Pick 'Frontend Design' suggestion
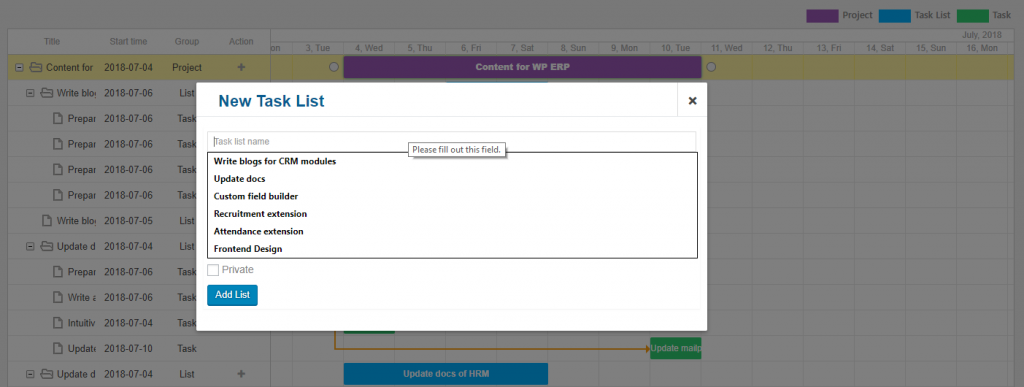The height and width of the screenshot is (387, 1024). pyautogui.click(x=248, y=249)
